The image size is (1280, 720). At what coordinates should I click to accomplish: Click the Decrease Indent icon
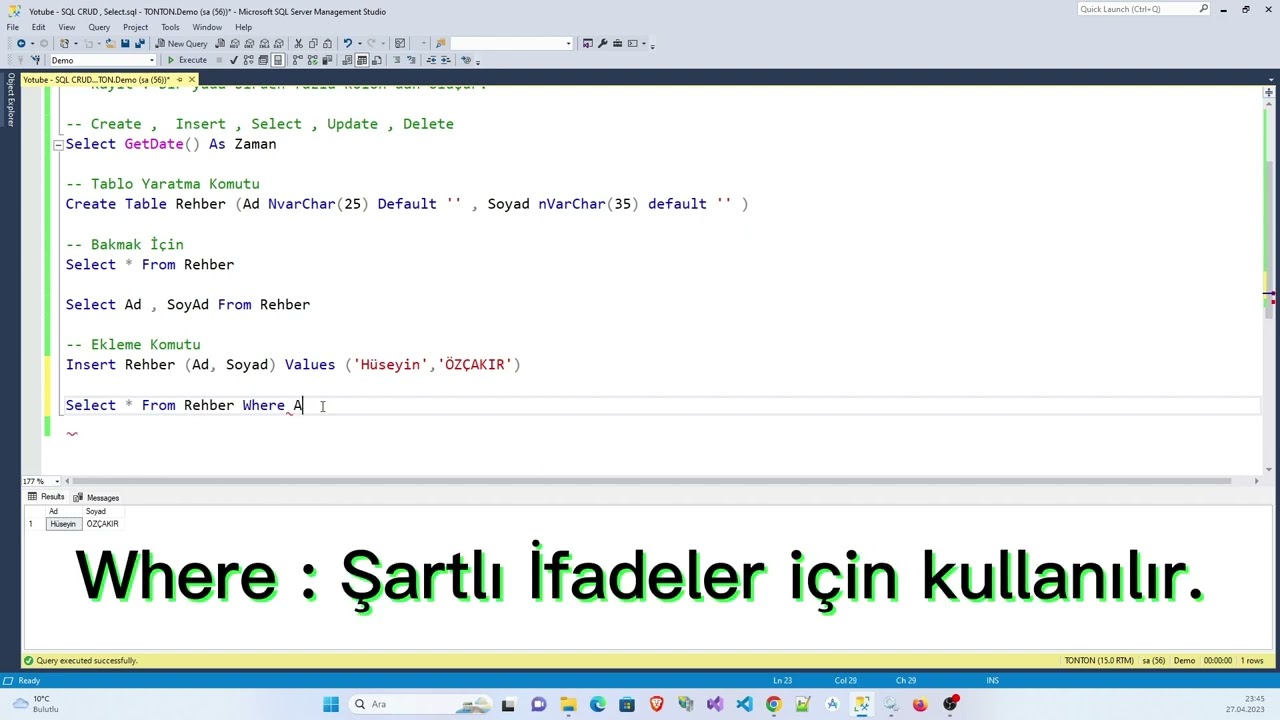431,60
